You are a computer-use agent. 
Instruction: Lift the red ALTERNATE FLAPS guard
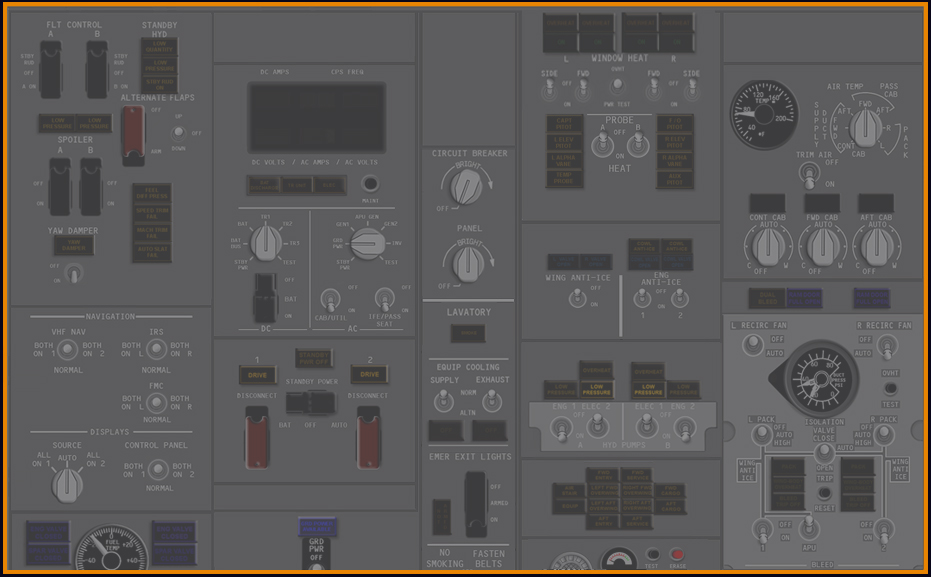click(x=132, y=134)
